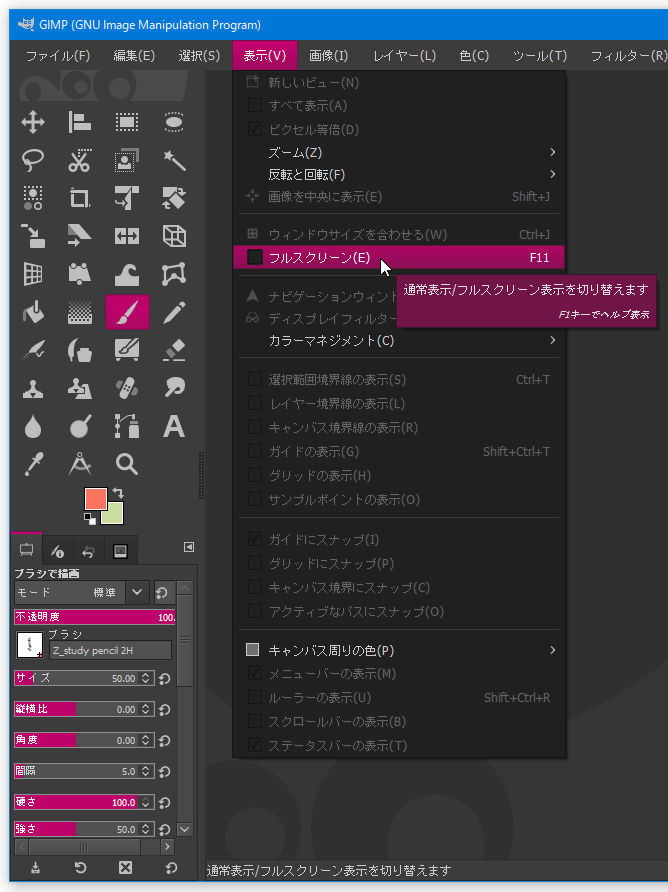Open the 選択(S) menu
The height and width of the screenshot is (892, 668).
(199, 56)
